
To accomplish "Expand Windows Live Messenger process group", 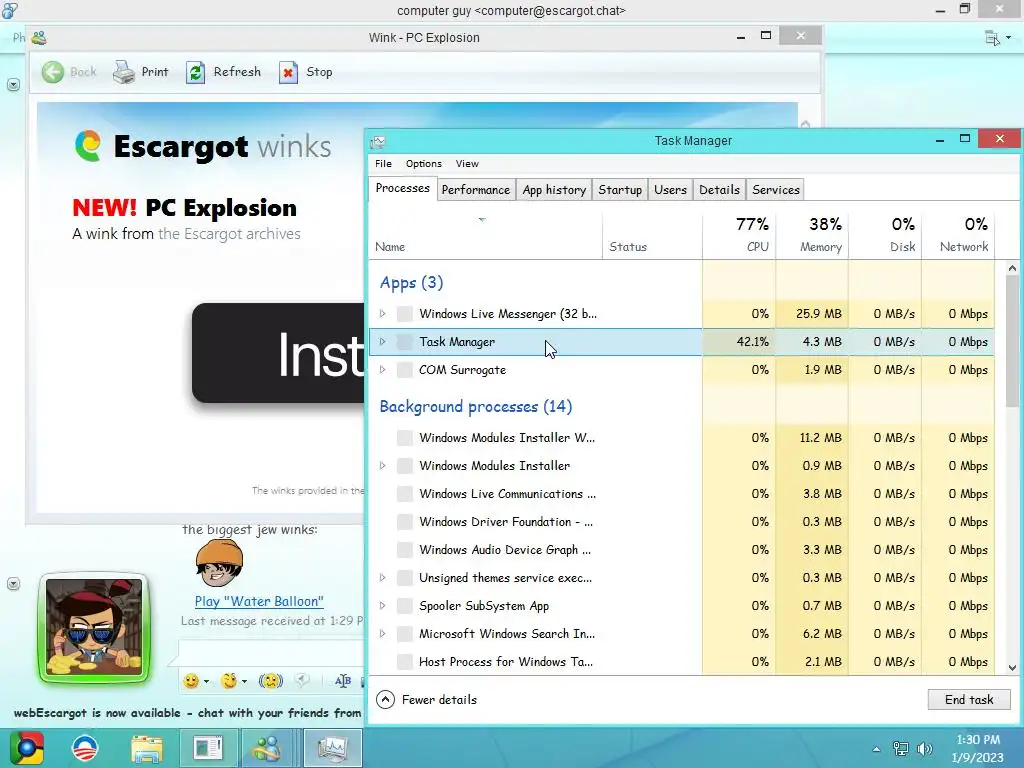I will pyautogui.click(x=383, y=314).
